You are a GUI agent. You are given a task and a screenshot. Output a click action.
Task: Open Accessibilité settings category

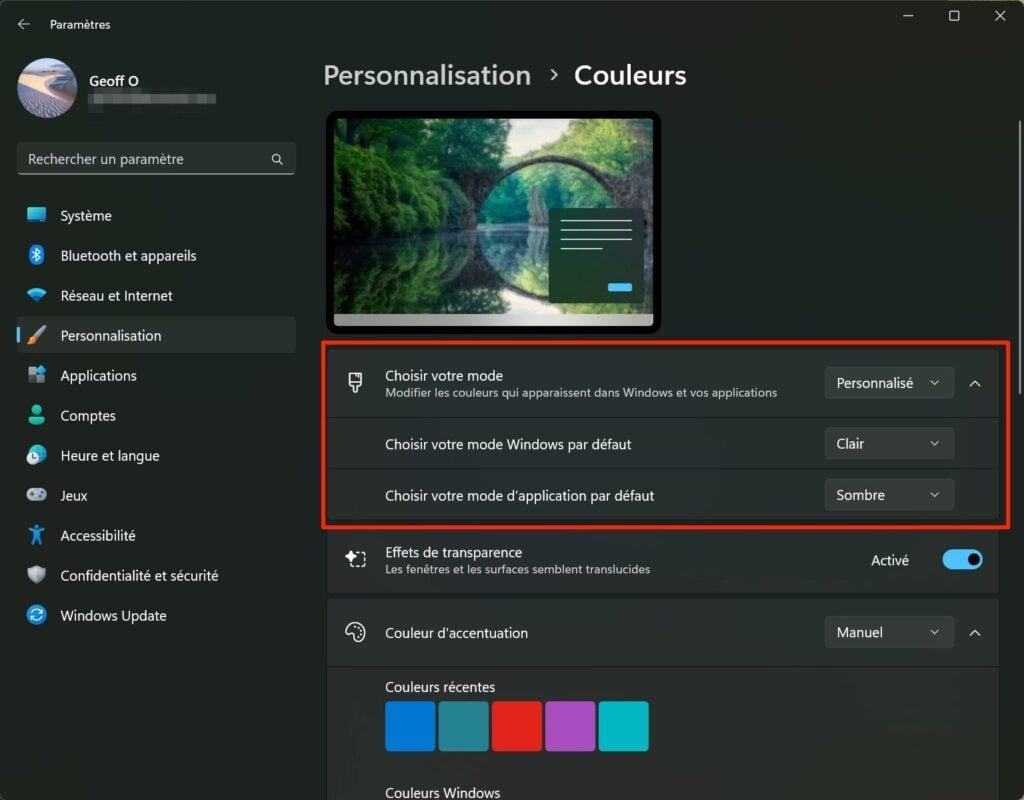(156, 535)
